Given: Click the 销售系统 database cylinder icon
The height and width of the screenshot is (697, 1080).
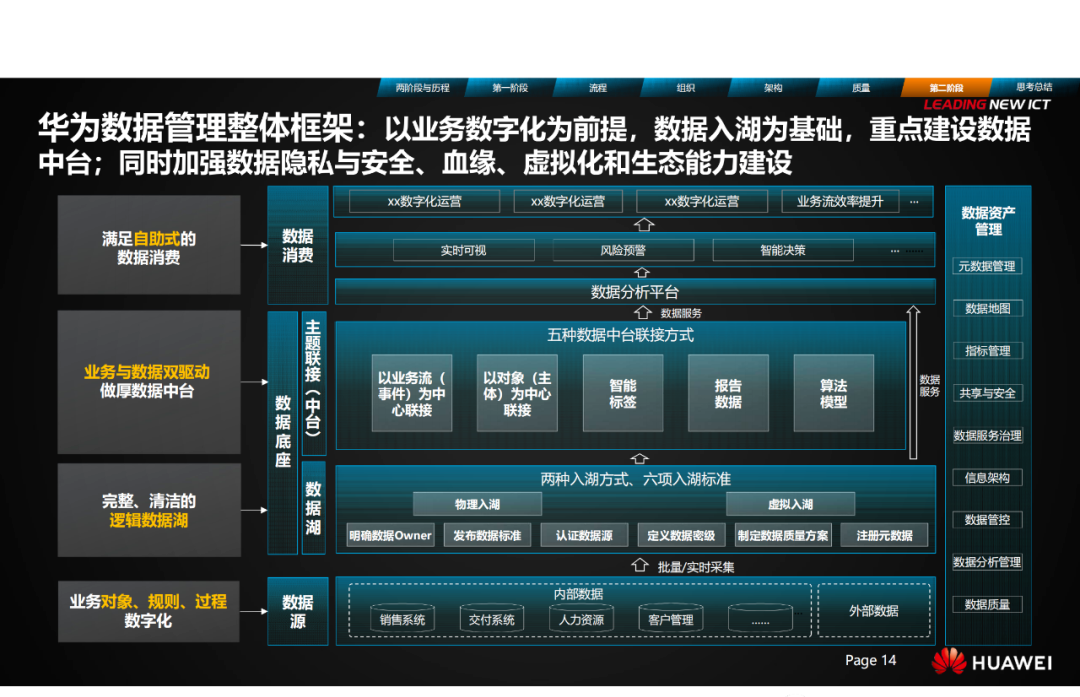Looking at the screenshot, I should point(402,619).
